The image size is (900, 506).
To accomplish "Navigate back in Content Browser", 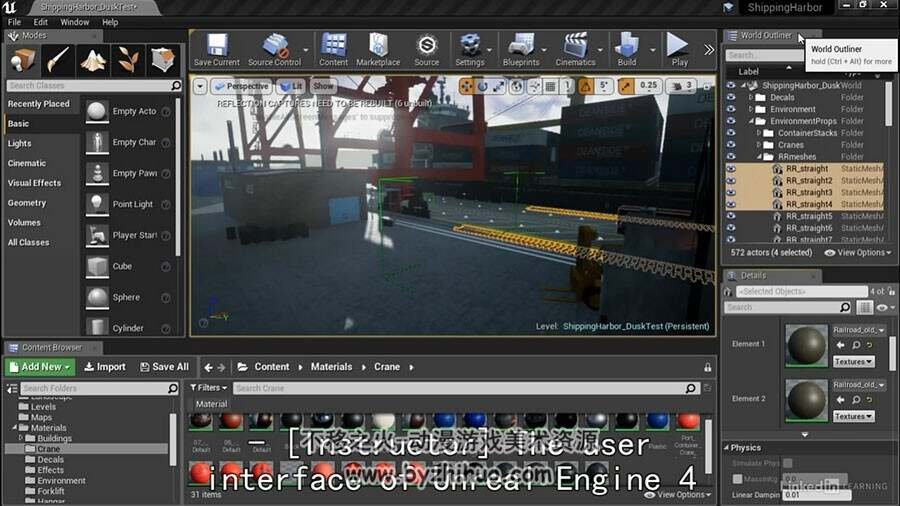I will click(208, 367).
